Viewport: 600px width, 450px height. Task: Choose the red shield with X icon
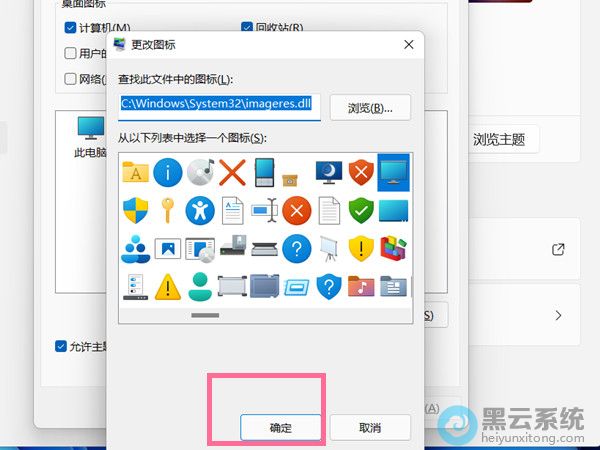(361, 173)
